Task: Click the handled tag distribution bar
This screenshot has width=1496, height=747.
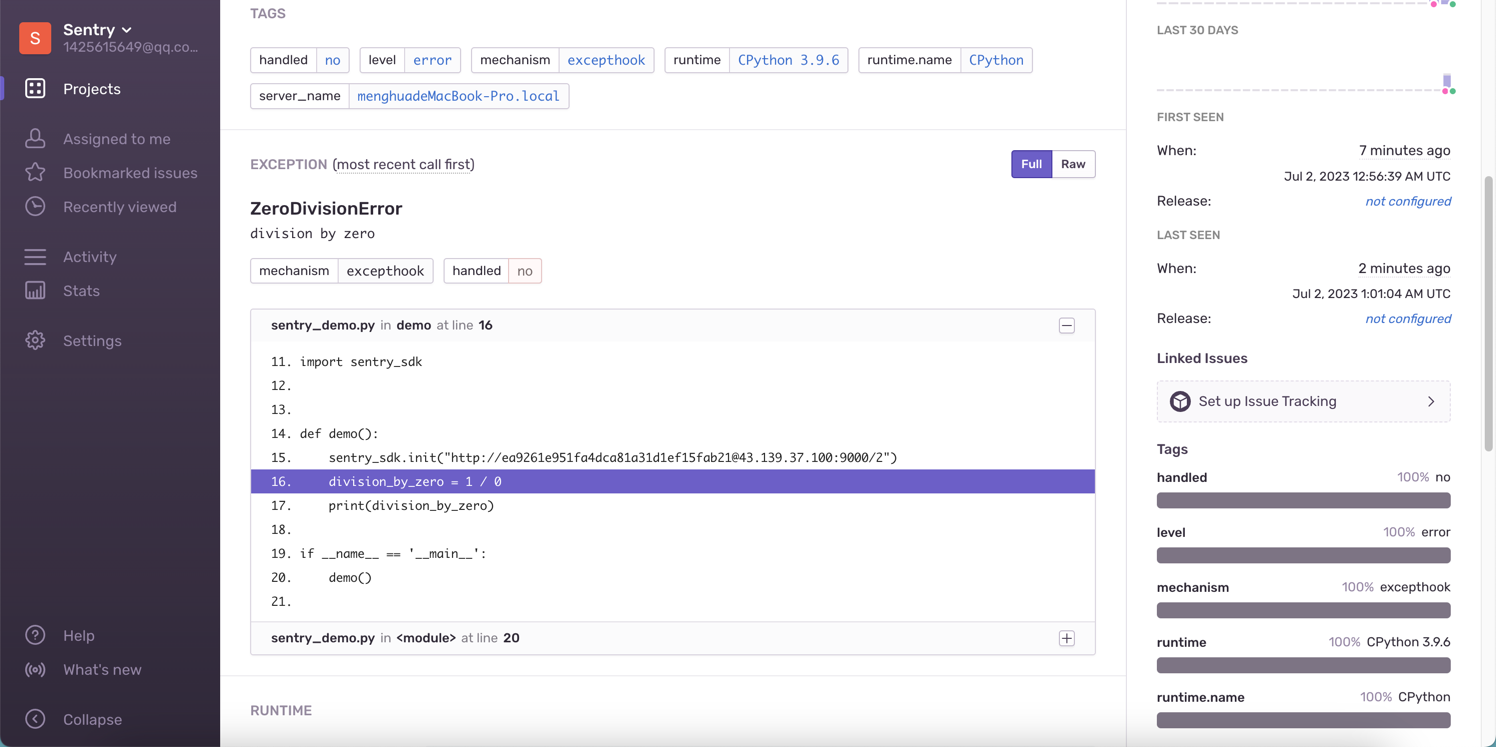Action: [x=1303, y=500]
